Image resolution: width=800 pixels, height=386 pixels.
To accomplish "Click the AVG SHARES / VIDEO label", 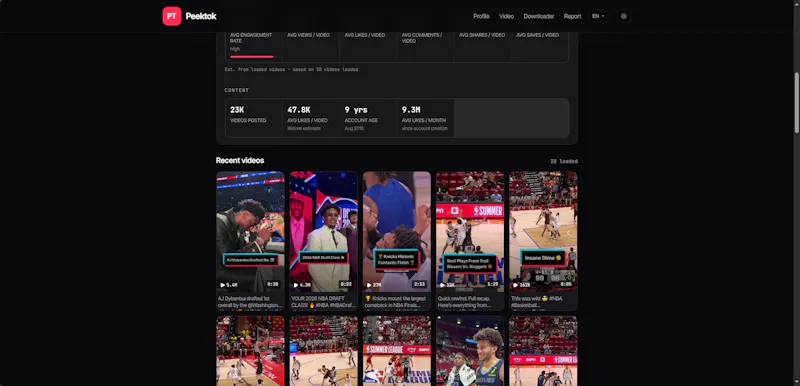I will (x=482, y=35).
